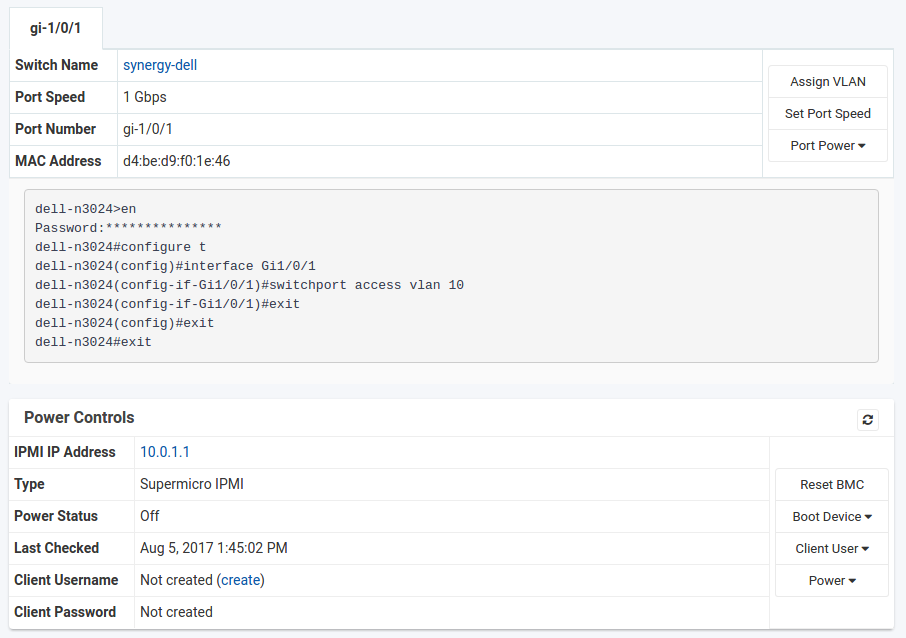This screenshot has height=638, width=906.
Task: Click the Supermicro IPMI type value
Action: (x=192, y=484)
